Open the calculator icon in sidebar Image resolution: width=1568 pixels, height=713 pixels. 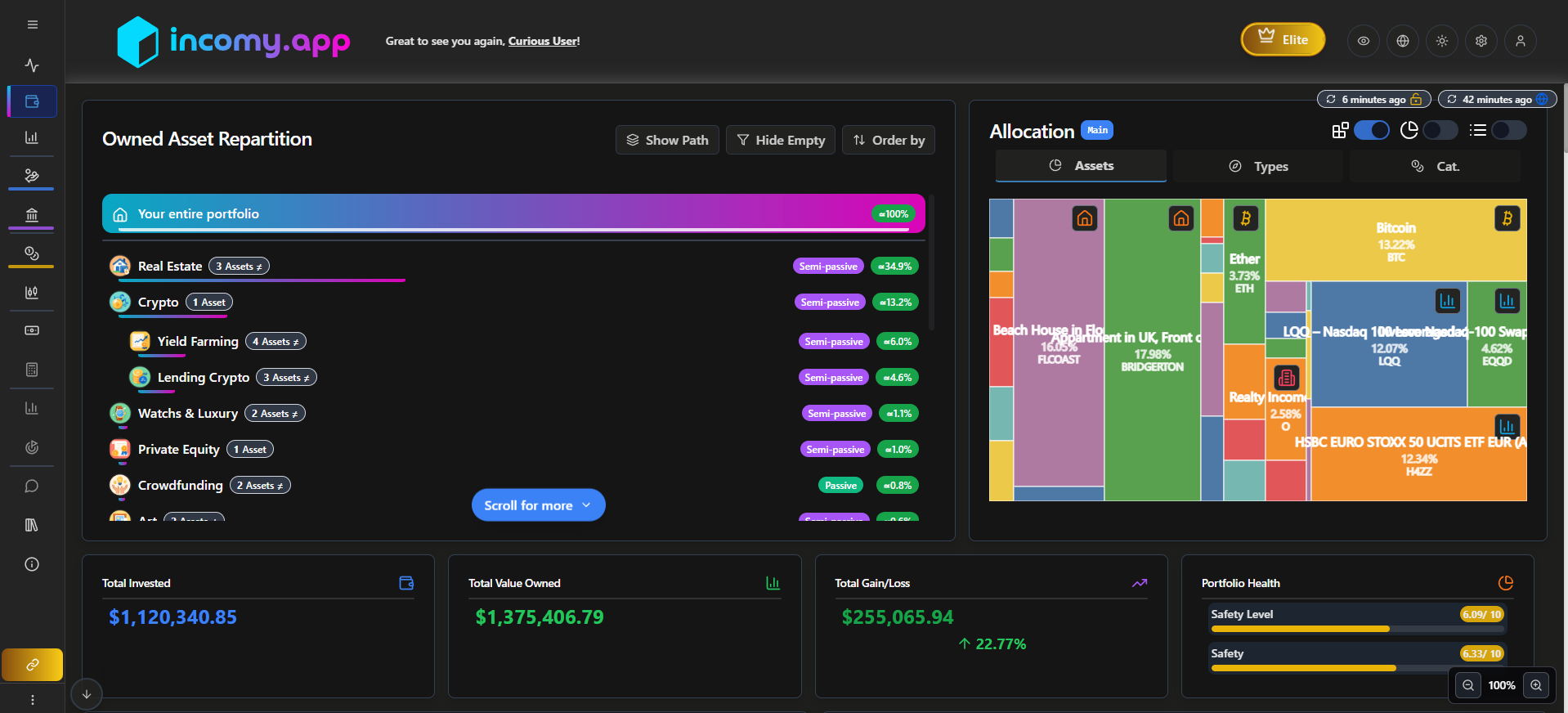point(32,370)
